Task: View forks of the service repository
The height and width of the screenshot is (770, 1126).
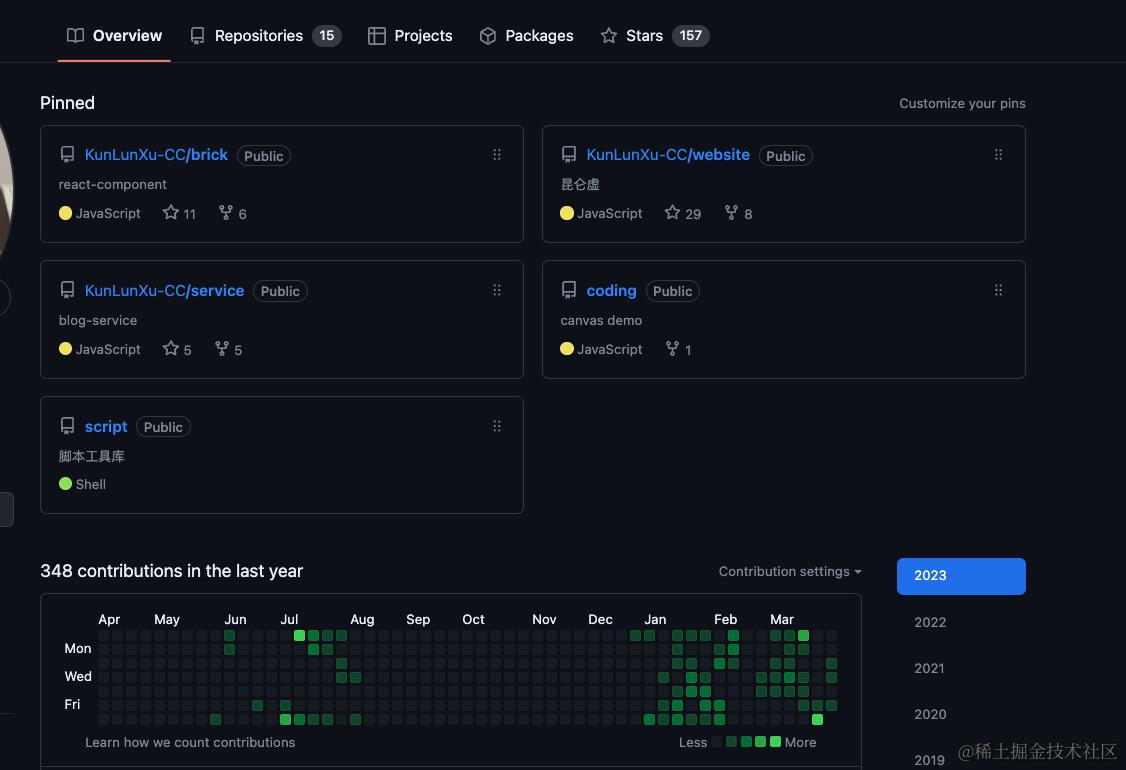Action: tap(228, 349)
